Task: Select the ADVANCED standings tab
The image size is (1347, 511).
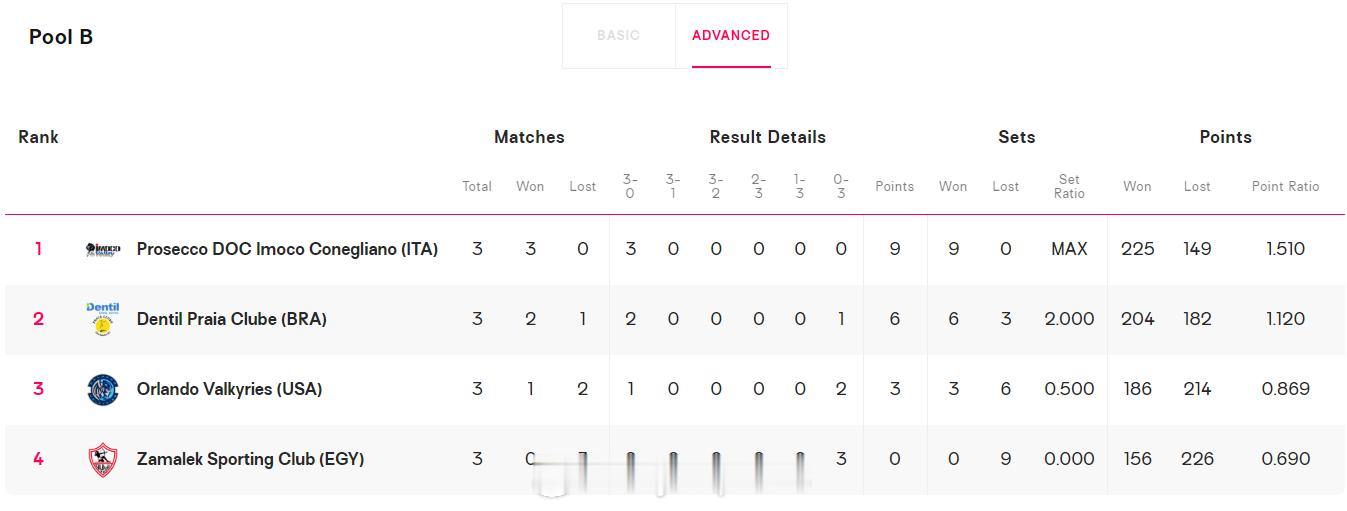Action: [731, 36]
